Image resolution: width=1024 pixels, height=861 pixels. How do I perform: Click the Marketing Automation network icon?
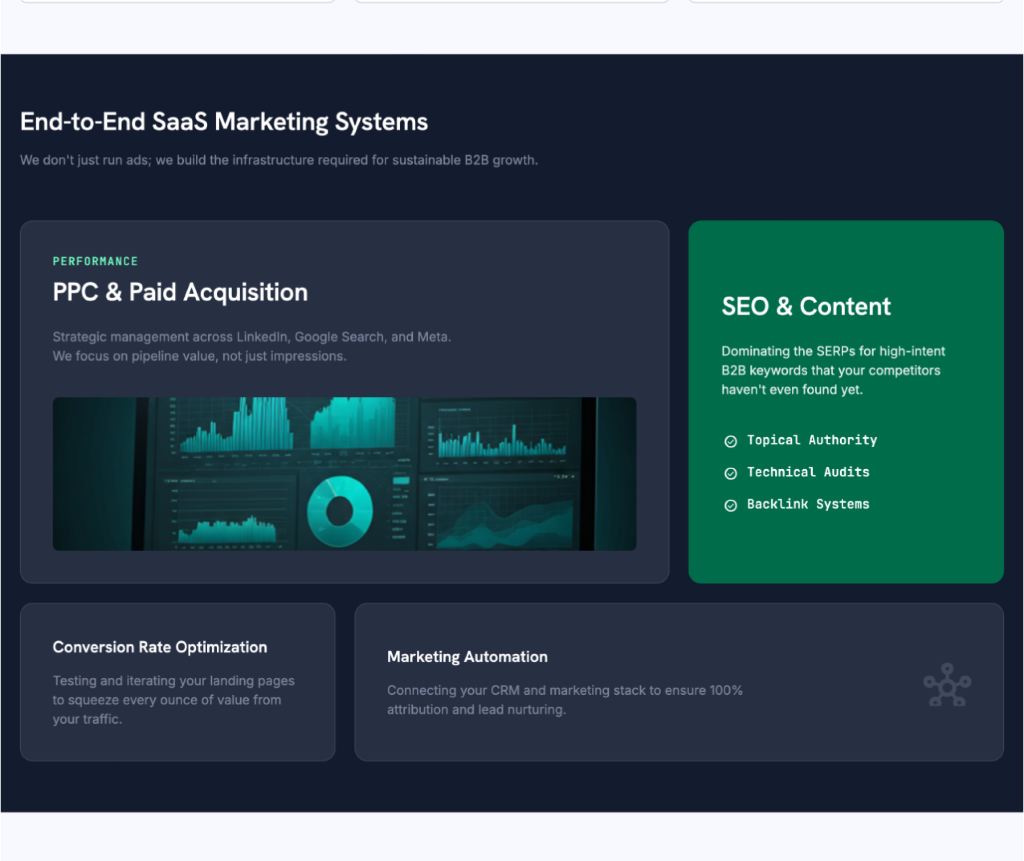click(947, 685)
